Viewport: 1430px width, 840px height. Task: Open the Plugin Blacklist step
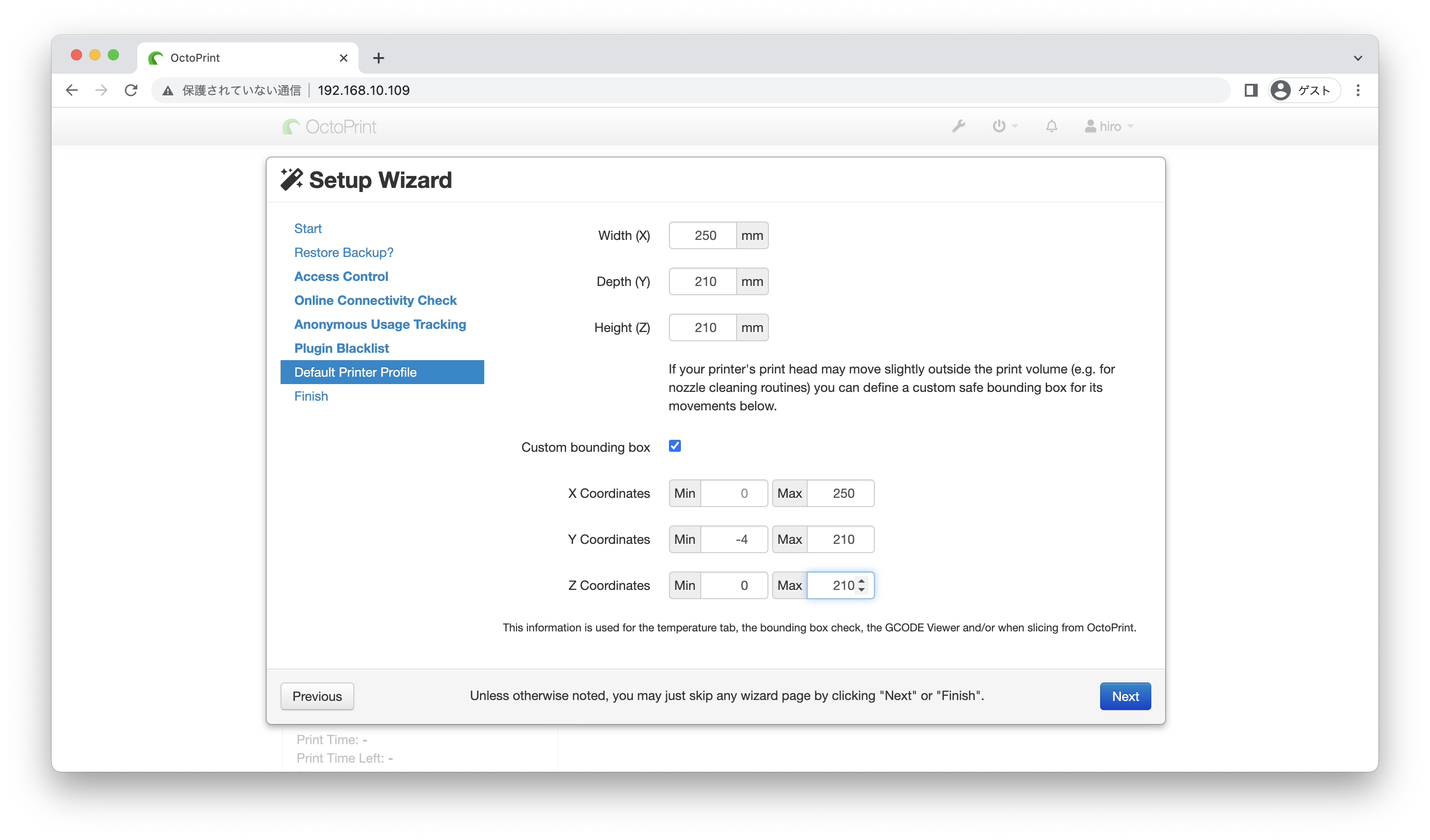point(341,348)
